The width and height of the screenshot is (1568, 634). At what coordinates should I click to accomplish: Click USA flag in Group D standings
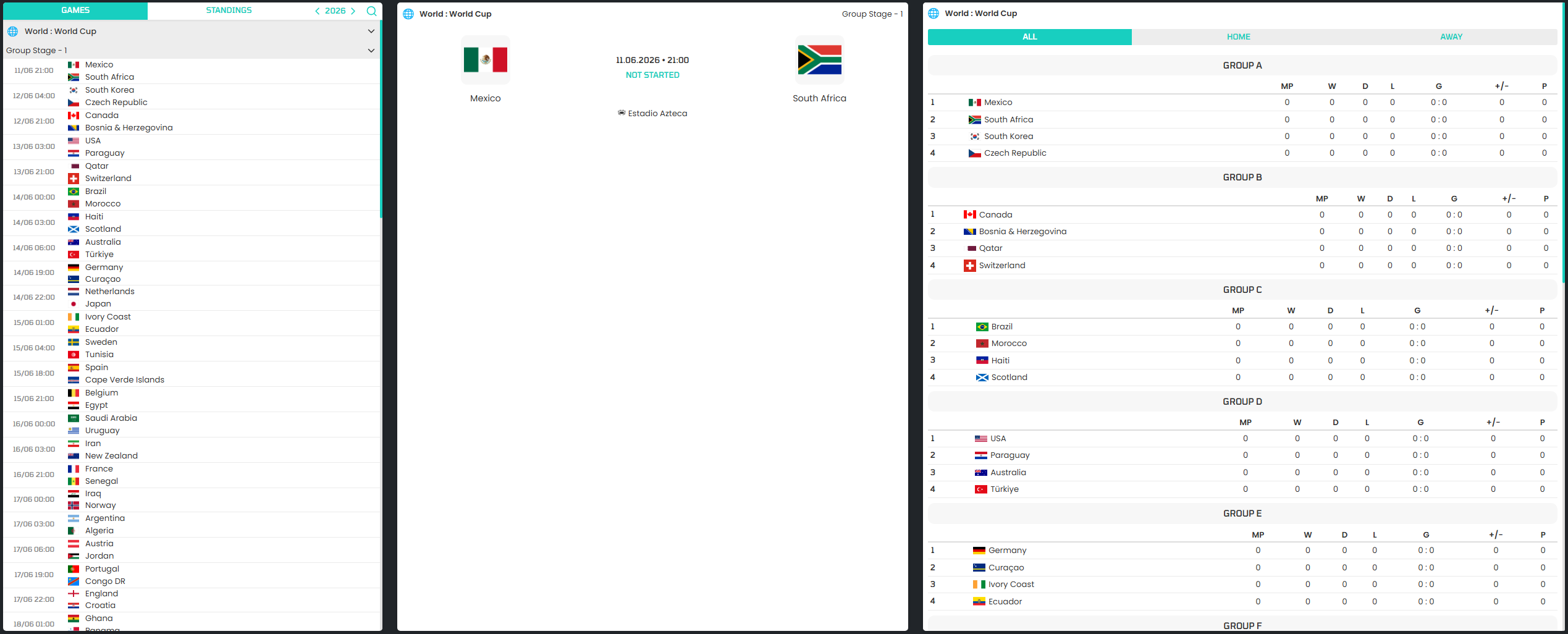(981, 439)
